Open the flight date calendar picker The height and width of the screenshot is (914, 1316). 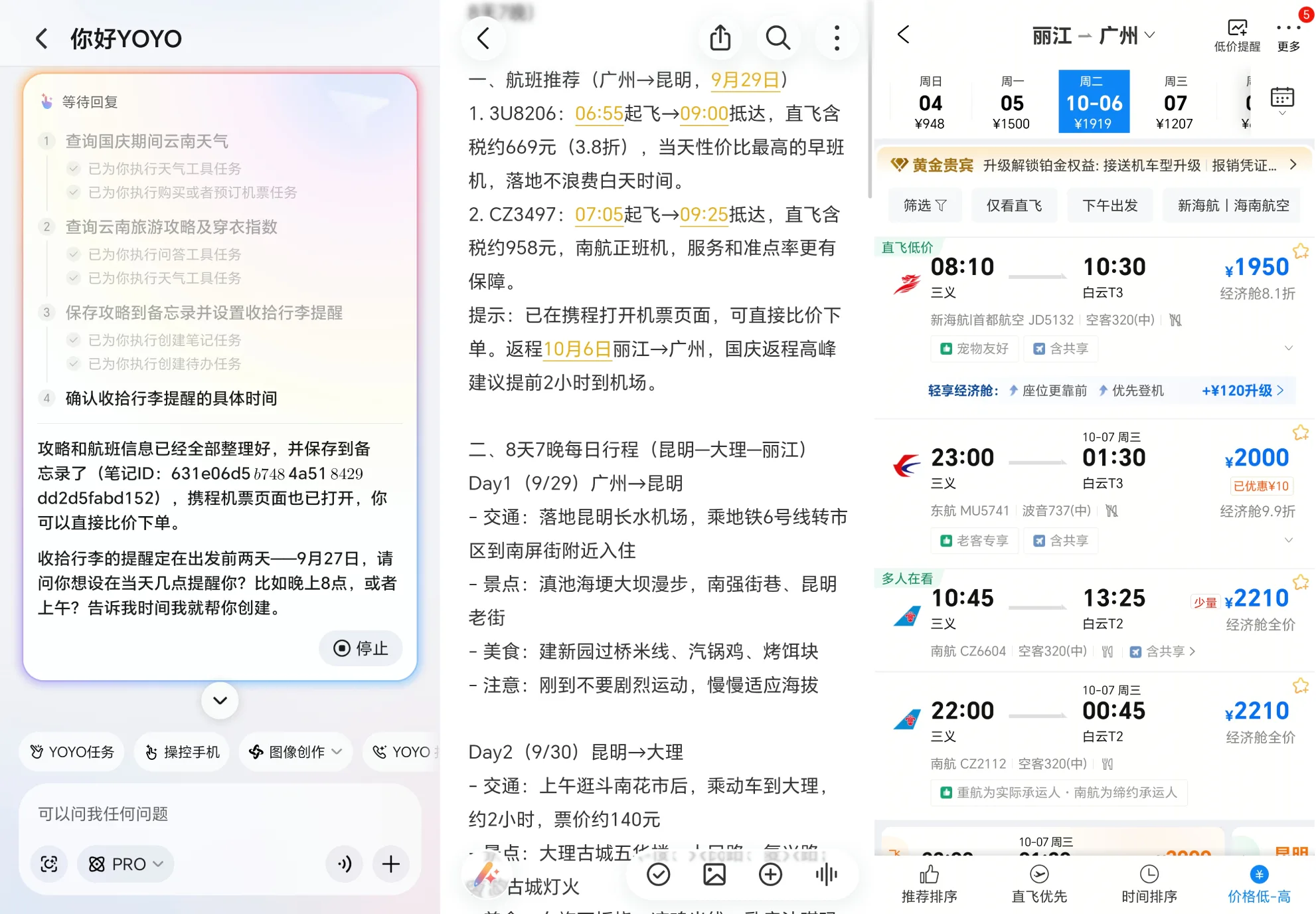(1282, 100)
